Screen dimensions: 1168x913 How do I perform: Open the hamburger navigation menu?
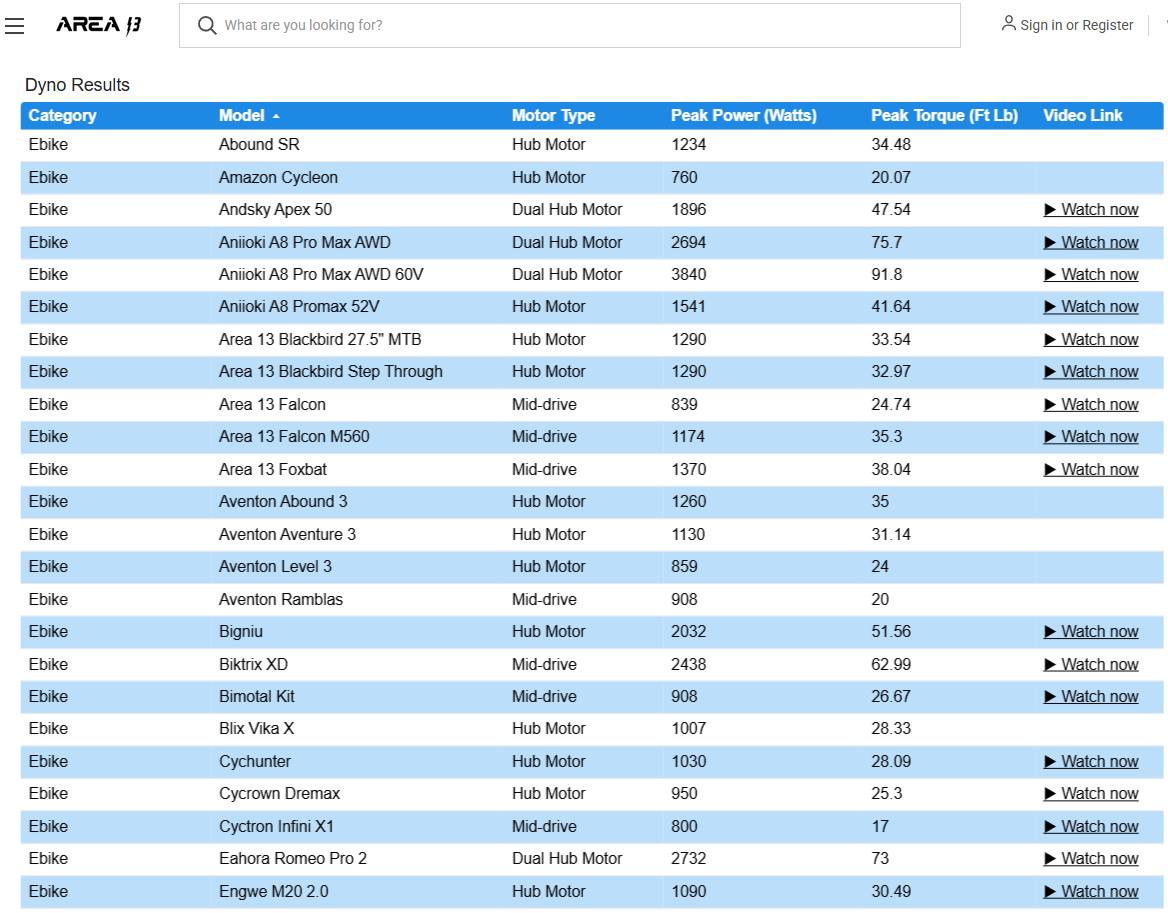(x=14, y=25)
